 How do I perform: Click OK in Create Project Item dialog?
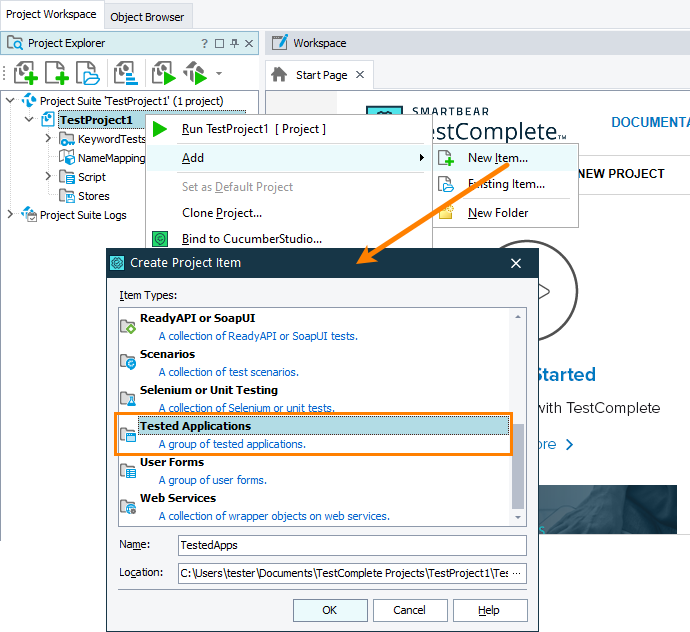pyautogui.click(x=330, y=610)
